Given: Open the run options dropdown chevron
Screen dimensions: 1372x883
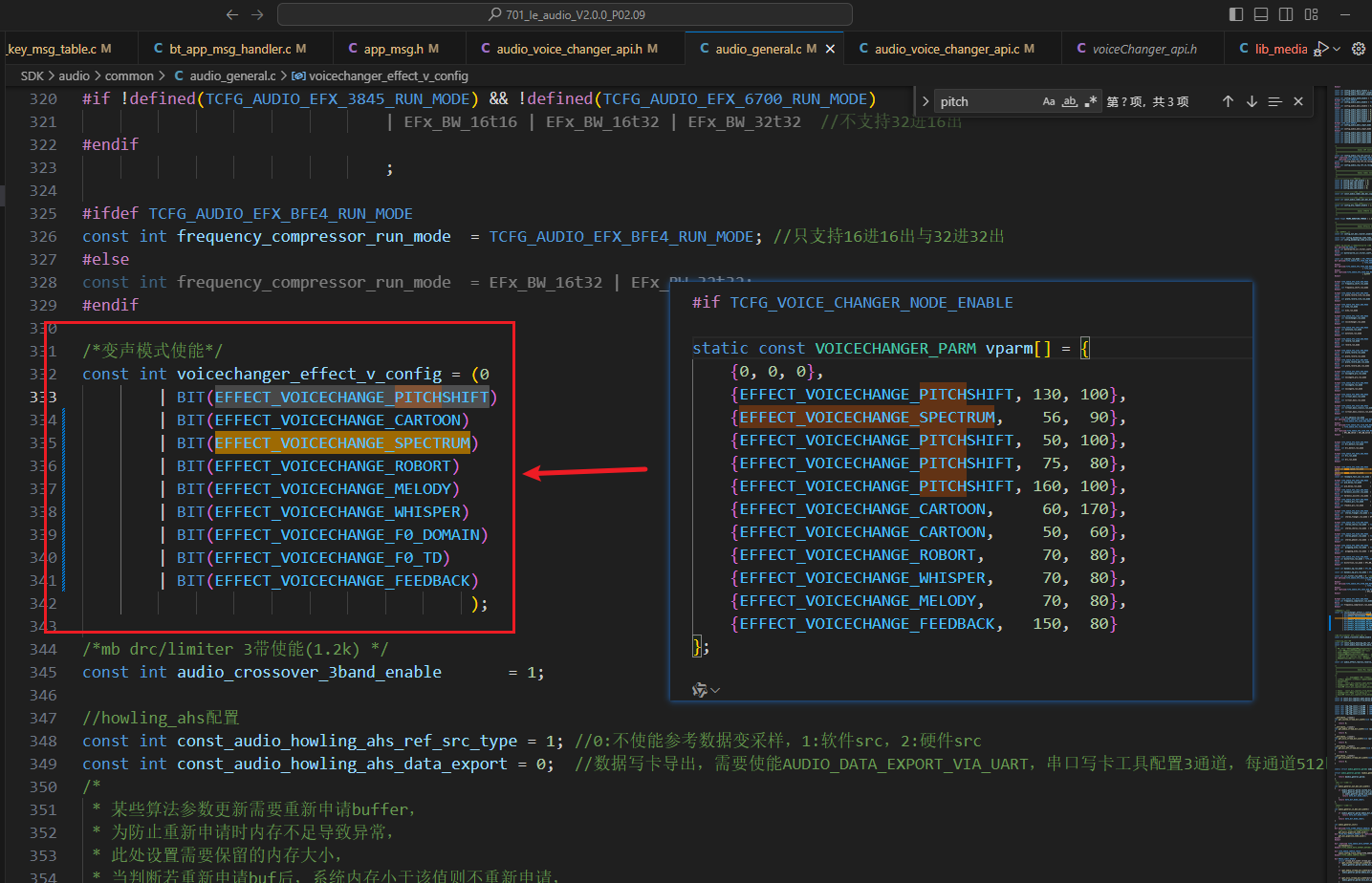Looking at the screenshot, I should 1337,49.
